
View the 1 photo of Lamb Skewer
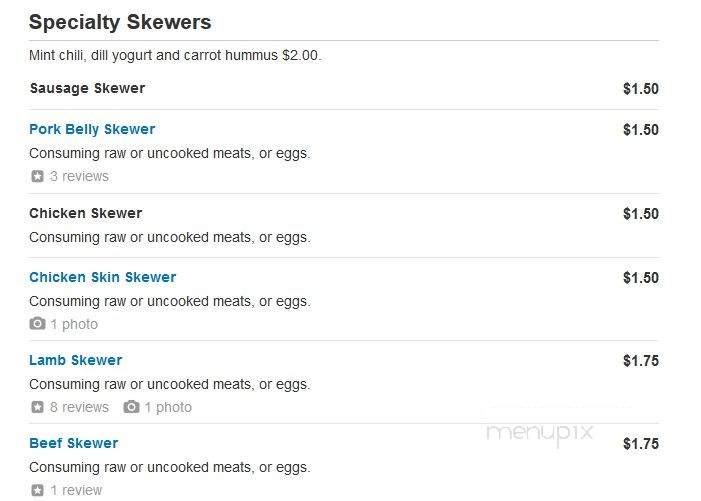coord(168,407)
